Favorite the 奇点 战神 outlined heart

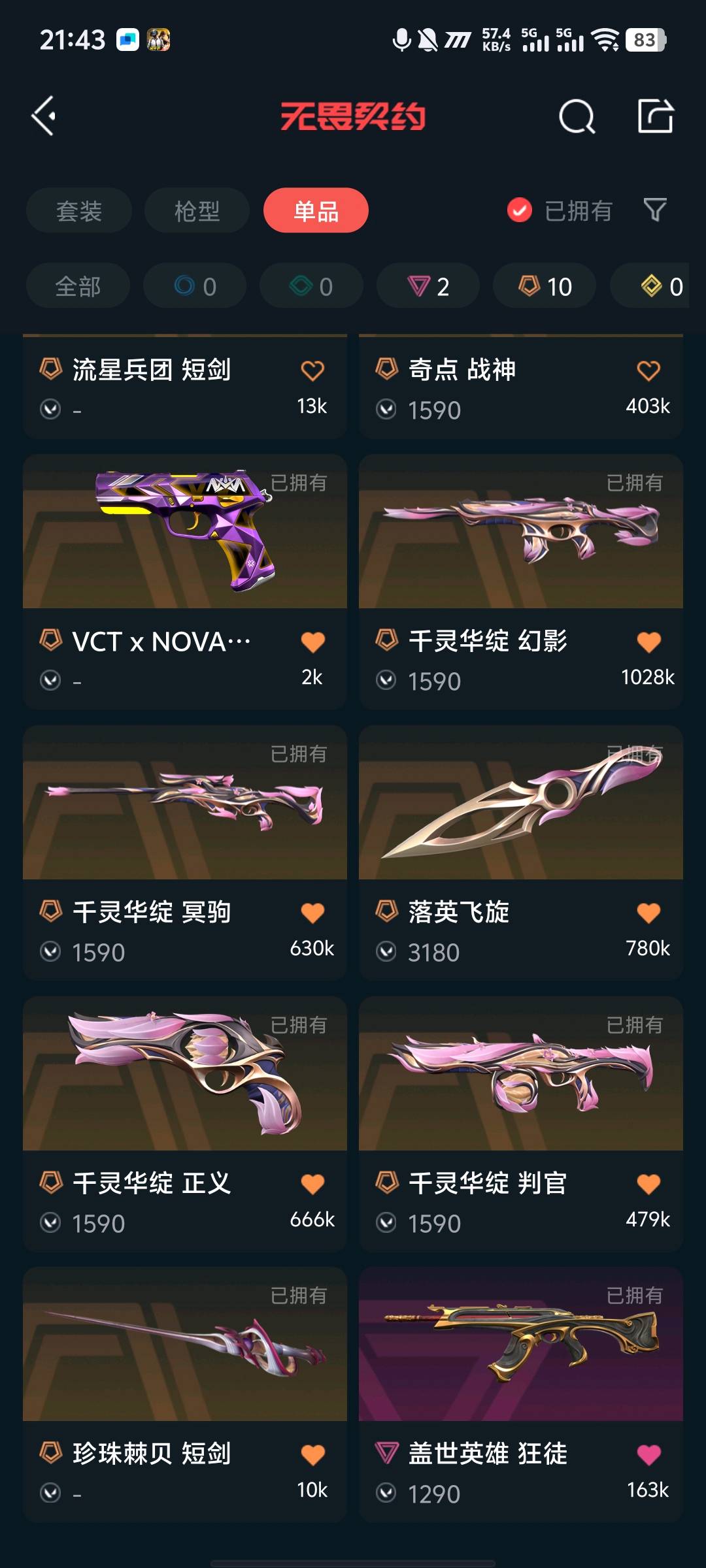(648, 370)
